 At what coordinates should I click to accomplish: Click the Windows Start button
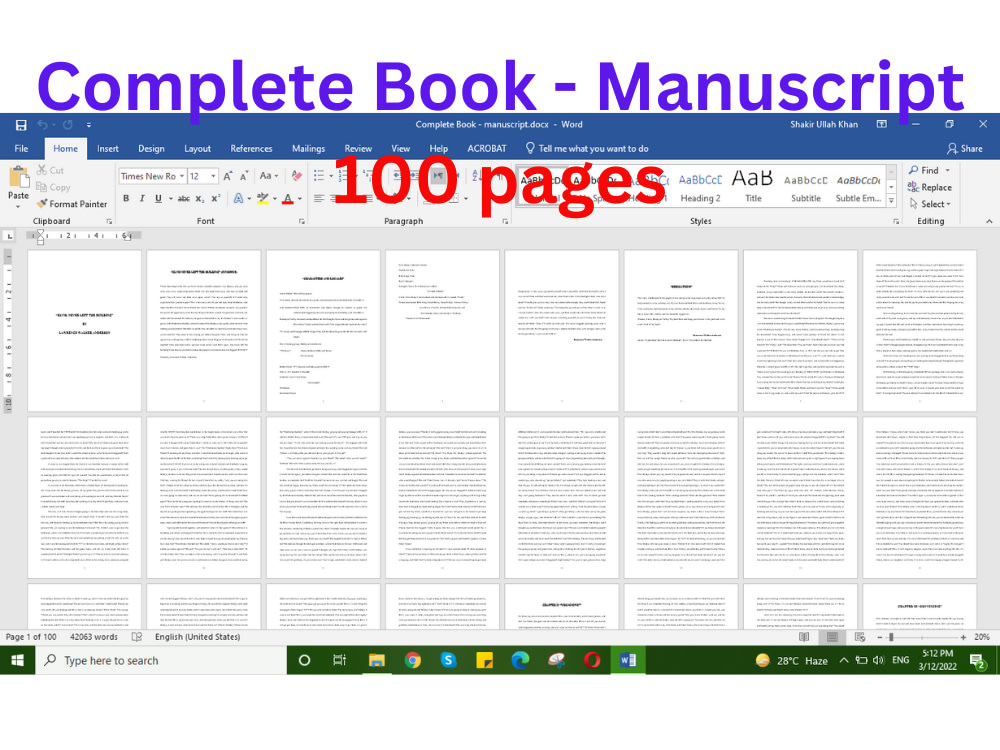17,661
